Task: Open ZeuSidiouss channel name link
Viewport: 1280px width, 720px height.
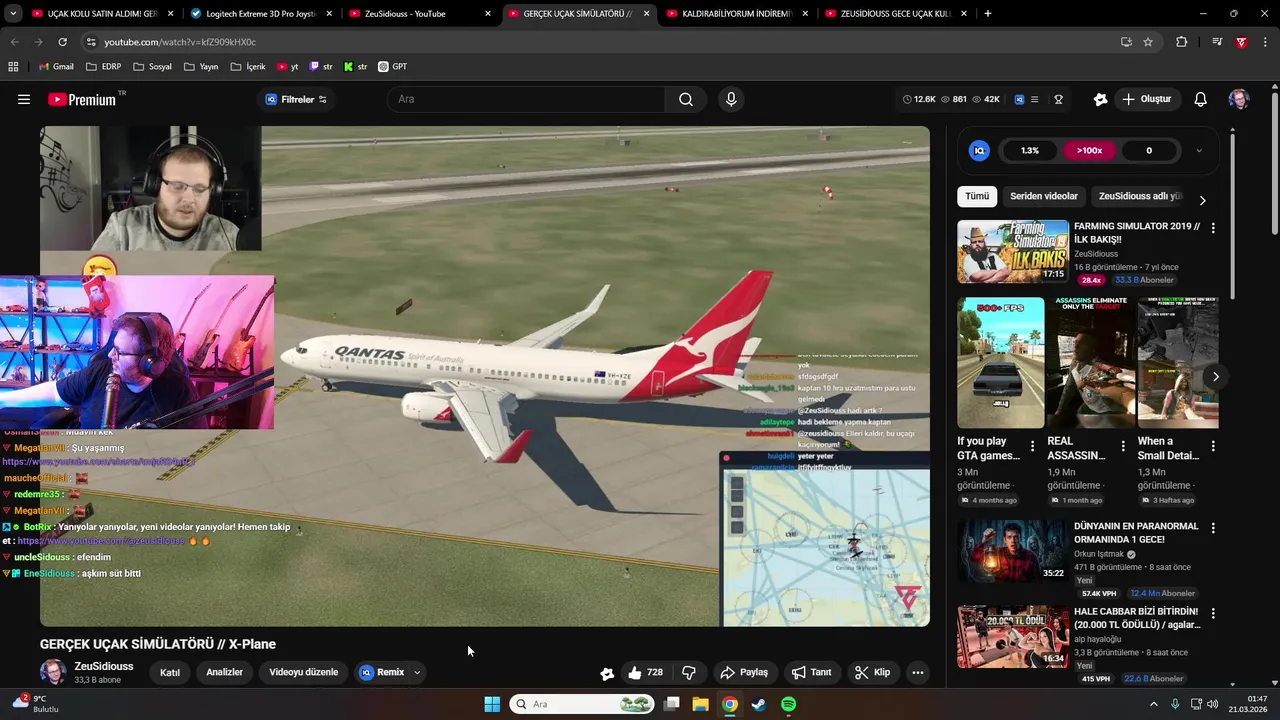Action: point(103,666)
